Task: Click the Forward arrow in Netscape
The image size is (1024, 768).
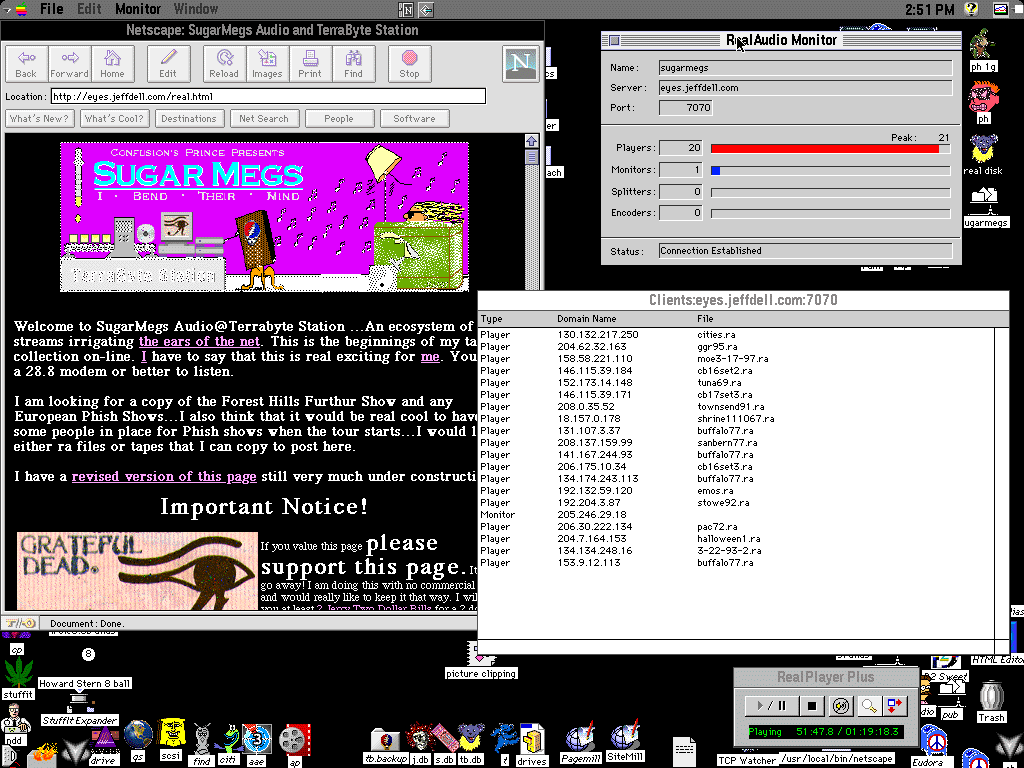Action: coord(69,64)
